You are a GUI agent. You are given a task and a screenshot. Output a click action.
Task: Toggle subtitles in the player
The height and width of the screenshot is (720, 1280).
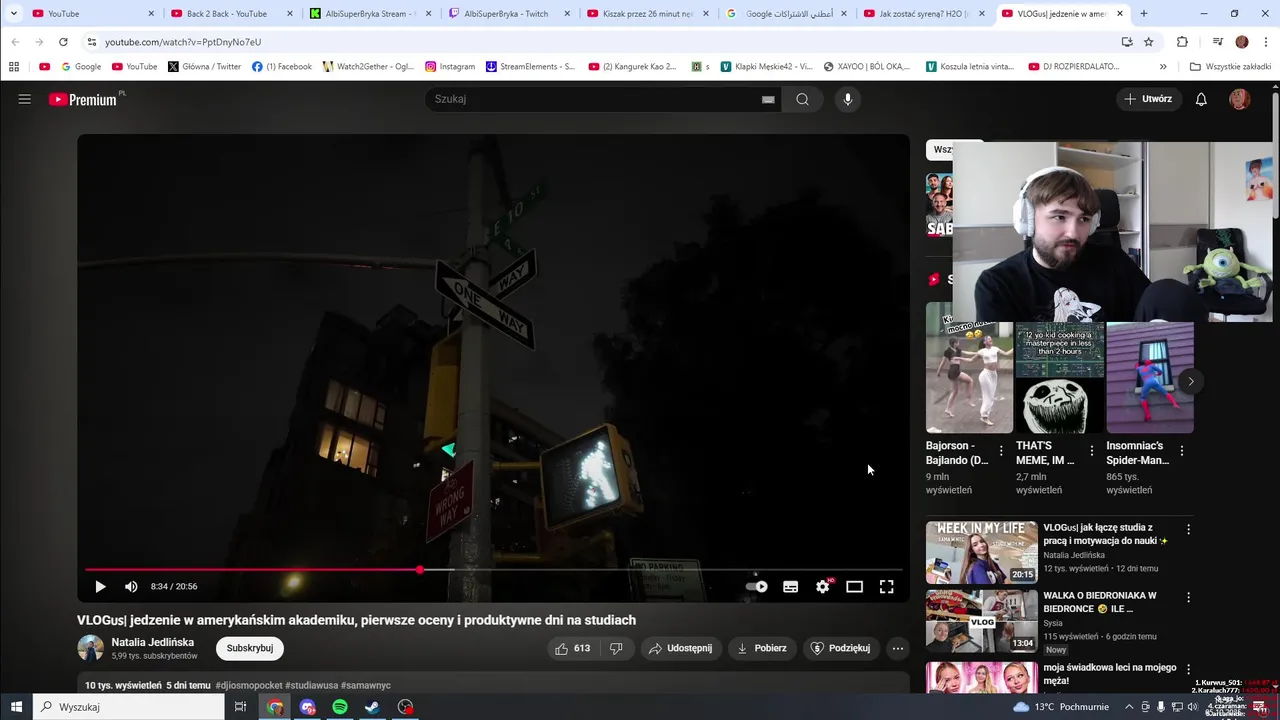tap(790, 587)
